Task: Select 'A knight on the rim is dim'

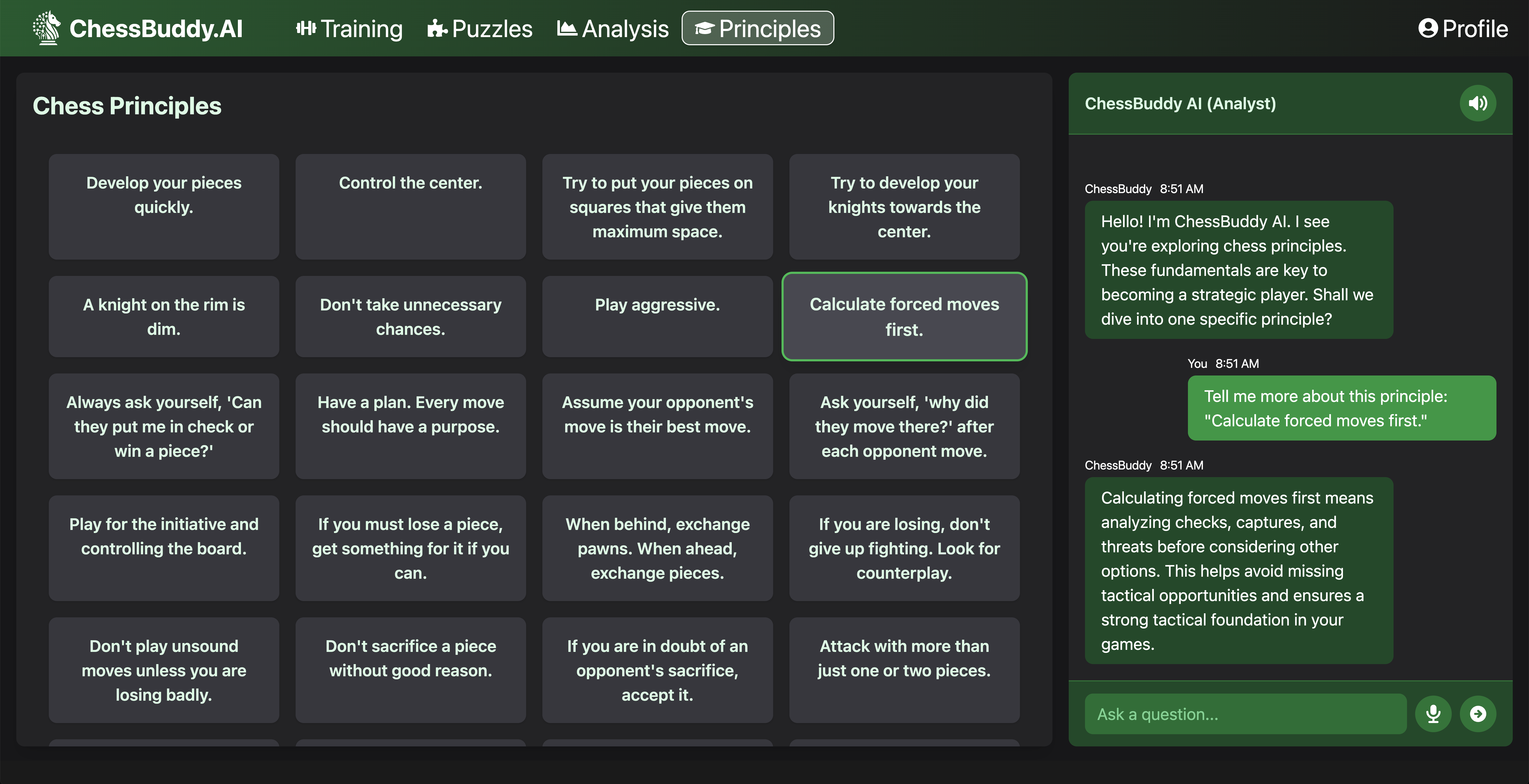Action: pyautogui.click(x=164, y=316)
